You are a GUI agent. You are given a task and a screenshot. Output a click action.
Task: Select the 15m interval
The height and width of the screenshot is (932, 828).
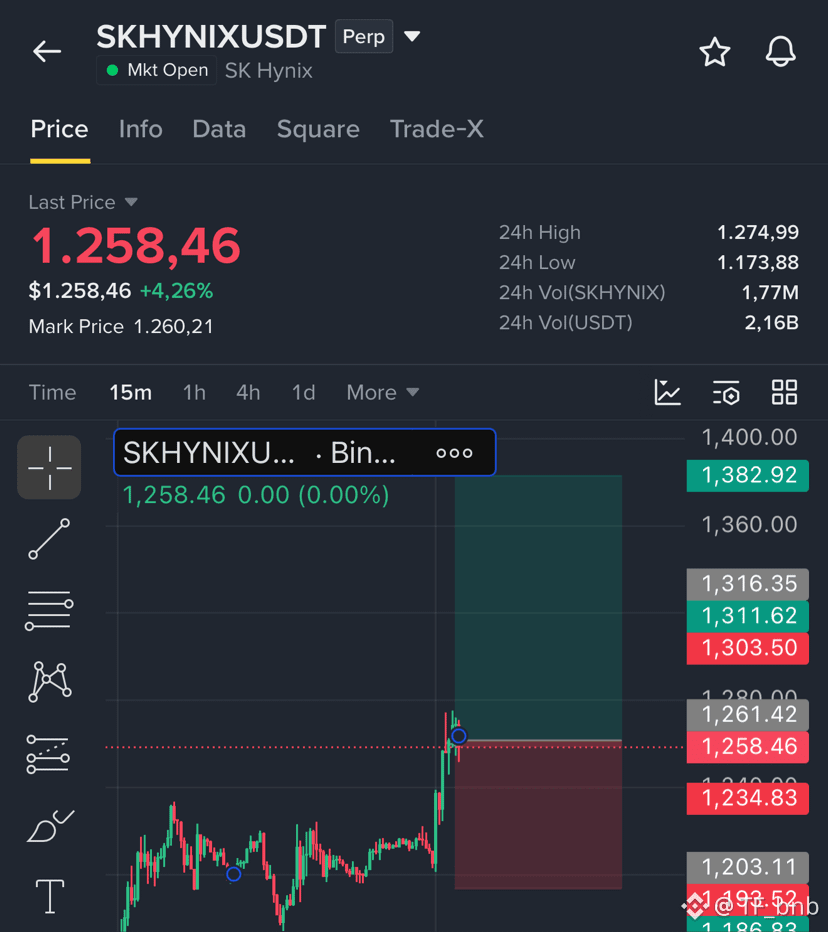(x=130, y=392)
